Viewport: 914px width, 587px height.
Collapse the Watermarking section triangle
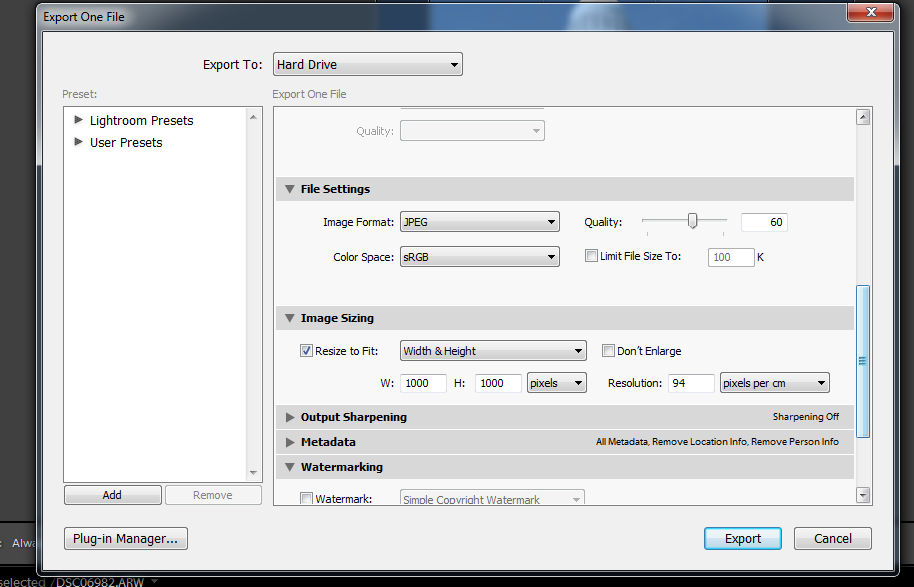click(290, 467)
